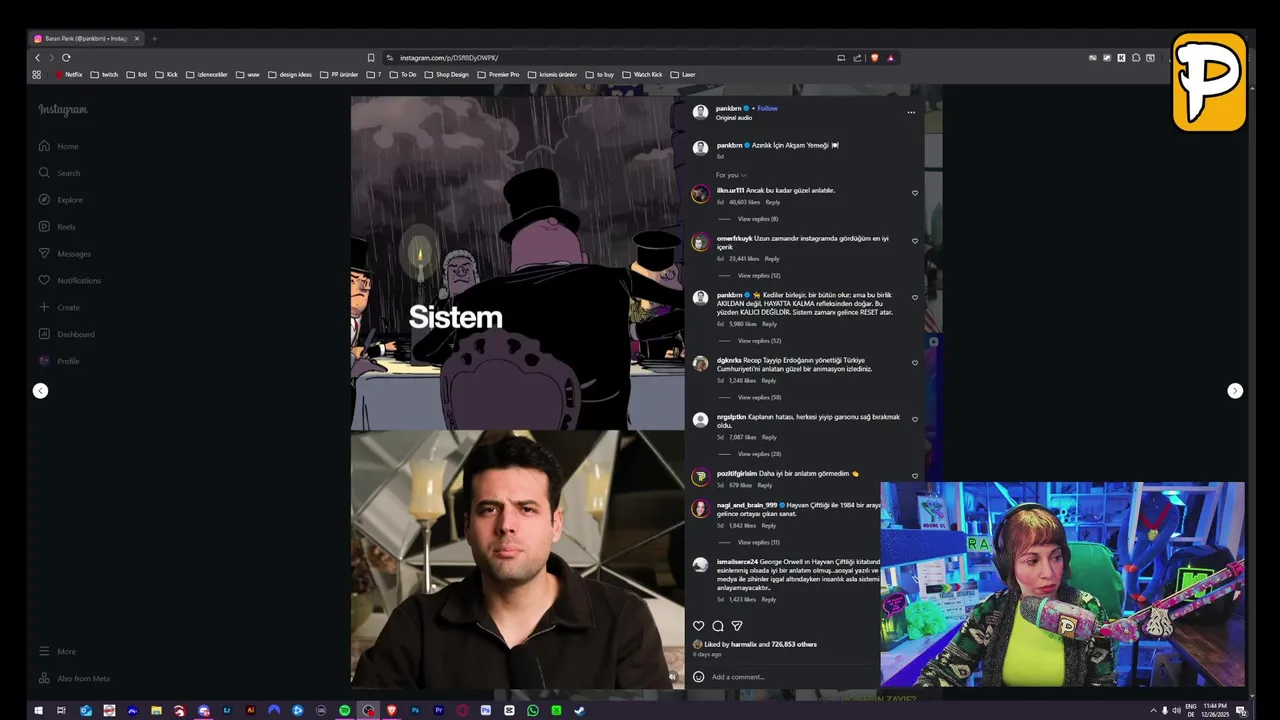Open the Original audio link
Viewport: 1280px width, 720px height.
(x=734, y=118)
